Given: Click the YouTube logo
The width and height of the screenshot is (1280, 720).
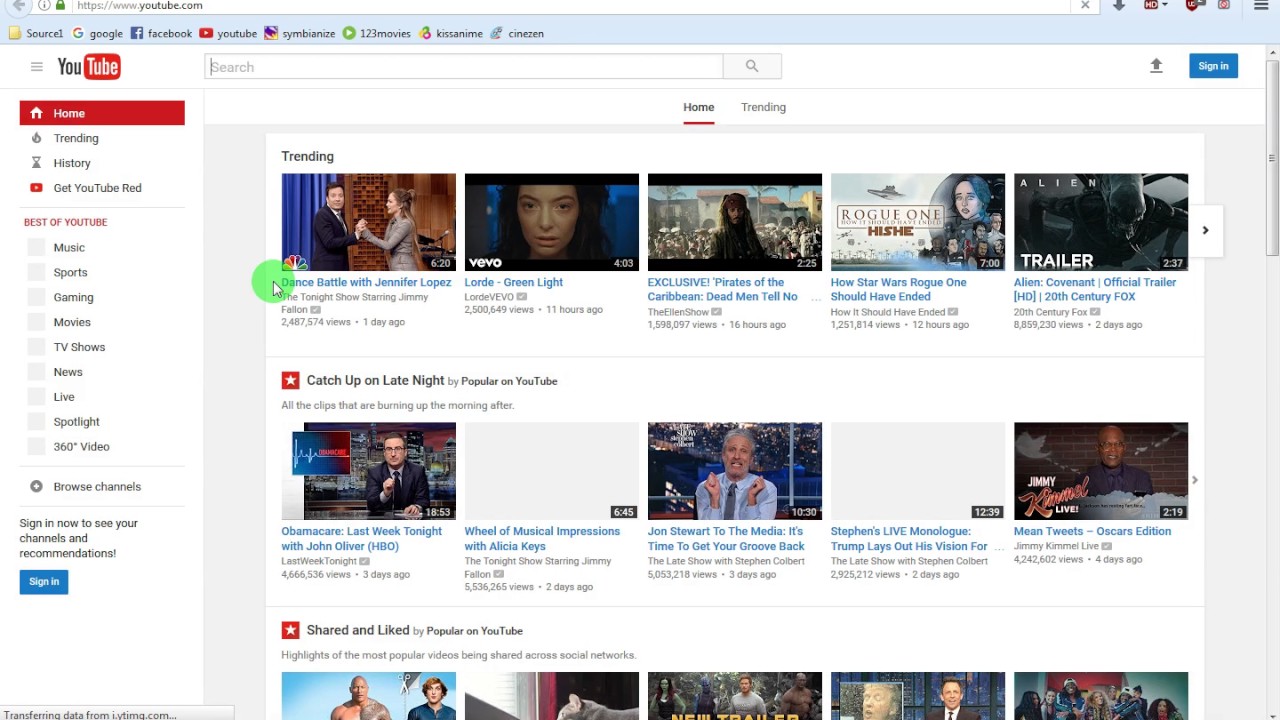Looking at the screenshot, I should (89, 67).
